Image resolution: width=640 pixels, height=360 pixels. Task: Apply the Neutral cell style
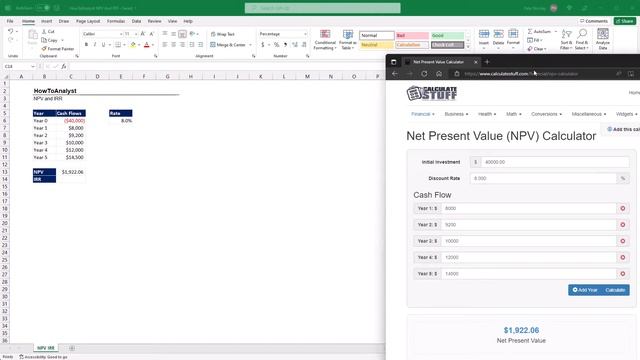coord(376,44)
